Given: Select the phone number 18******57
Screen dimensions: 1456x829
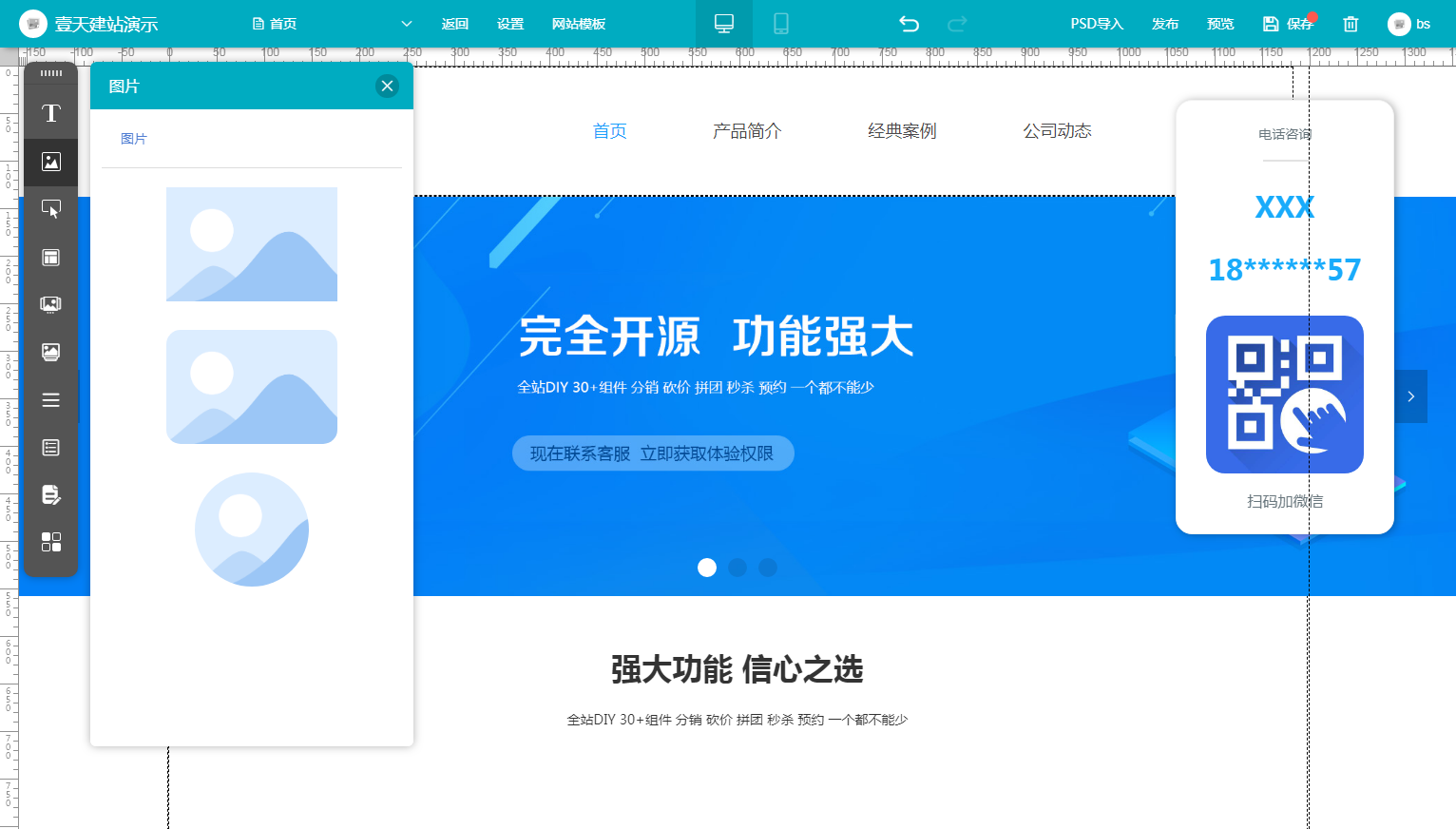Looking at the screenshot, I should tap(1285, 270).
